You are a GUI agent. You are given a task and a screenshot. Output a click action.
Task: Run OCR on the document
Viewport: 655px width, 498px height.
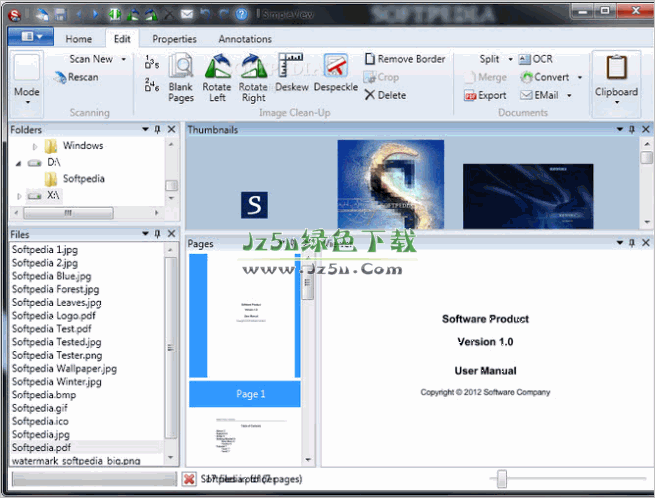tap(536, 59)
